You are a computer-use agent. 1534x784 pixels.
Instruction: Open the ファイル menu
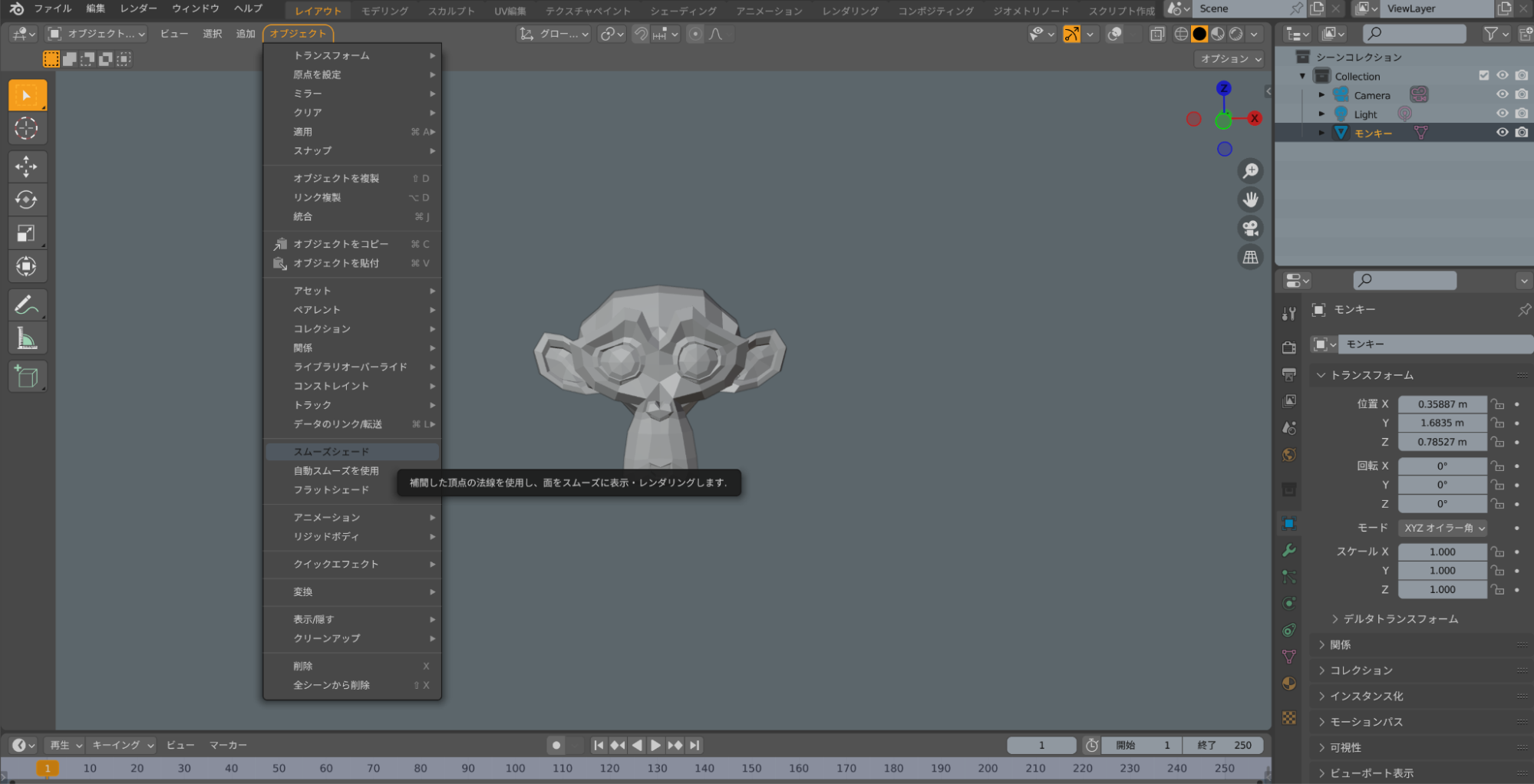52,8
